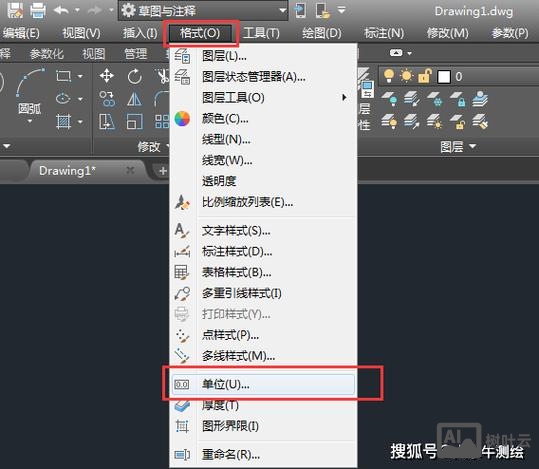Click the 格式(O) menu
539x469 pixels.
tap(200, 33)
